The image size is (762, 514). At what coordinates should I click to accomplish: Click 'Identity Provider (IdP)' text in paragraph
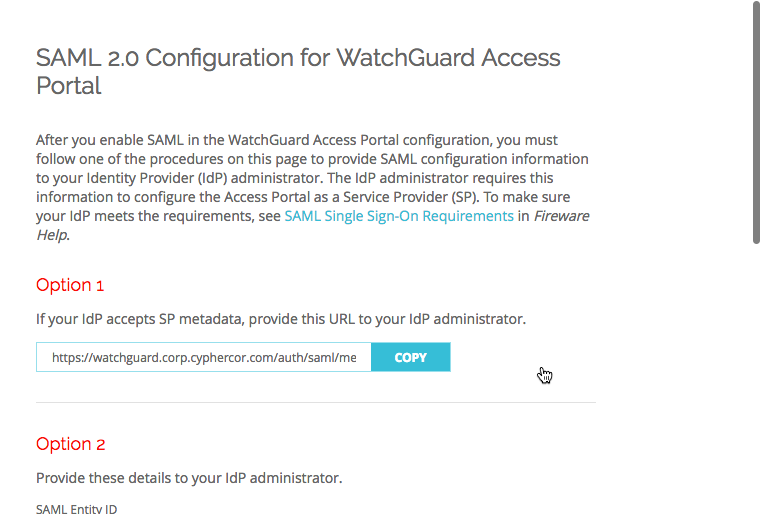(x=157, y=178)
